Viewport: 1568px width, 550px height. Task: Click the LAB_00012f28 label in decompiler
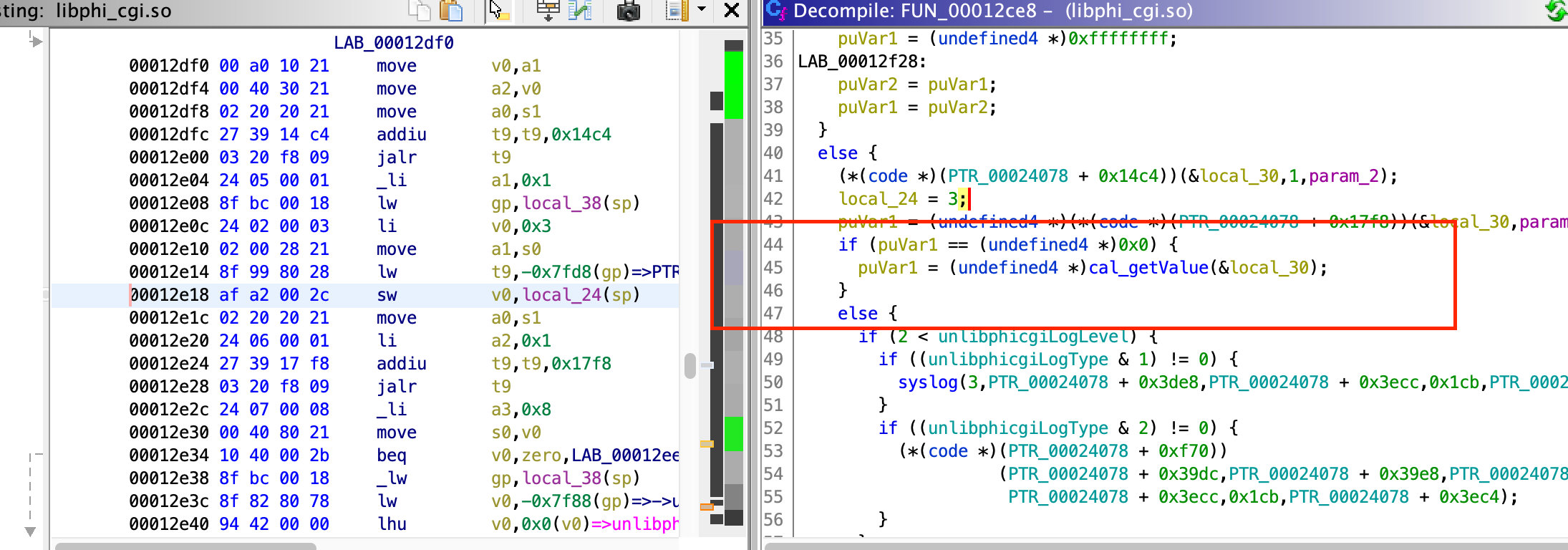pos(857,62)
